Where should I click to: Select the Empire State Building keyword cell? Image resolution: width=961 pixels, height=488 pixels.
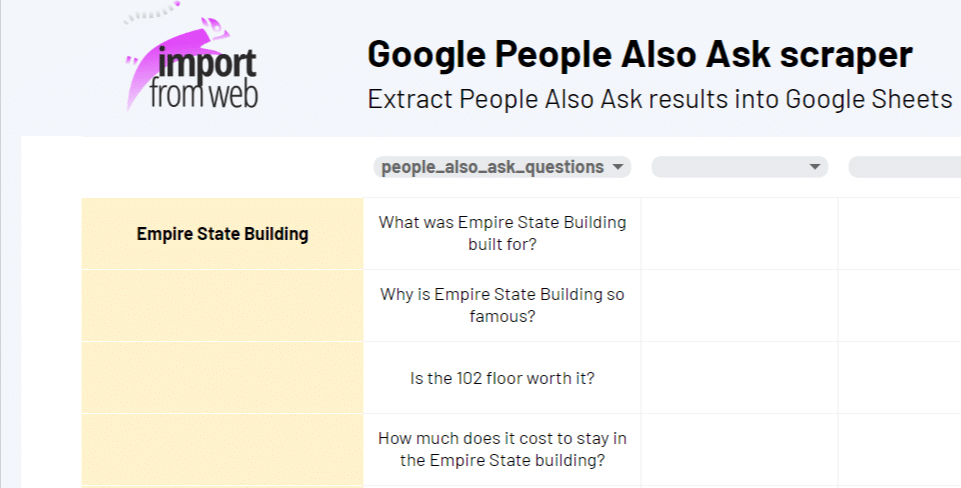pyautogui.click(x=222, y=234)
